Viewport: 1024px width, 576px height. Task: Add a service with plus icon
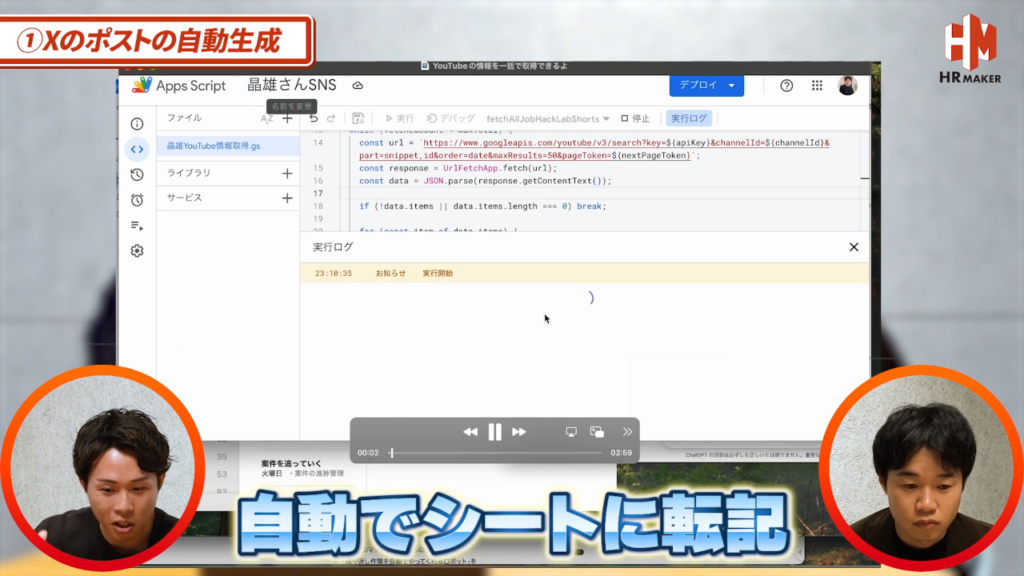point(287,198)
